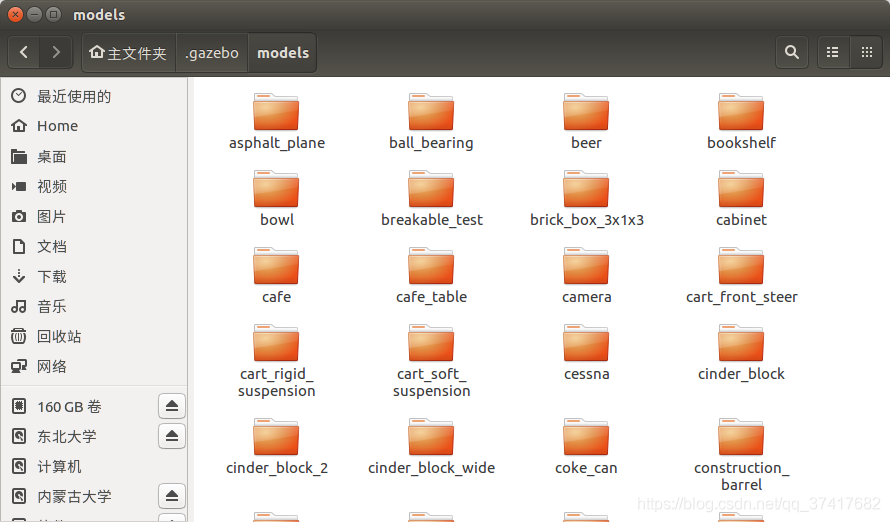Open 最近使用的 recent files in sidebar
The image size is (890, 522).
[94, 96]
